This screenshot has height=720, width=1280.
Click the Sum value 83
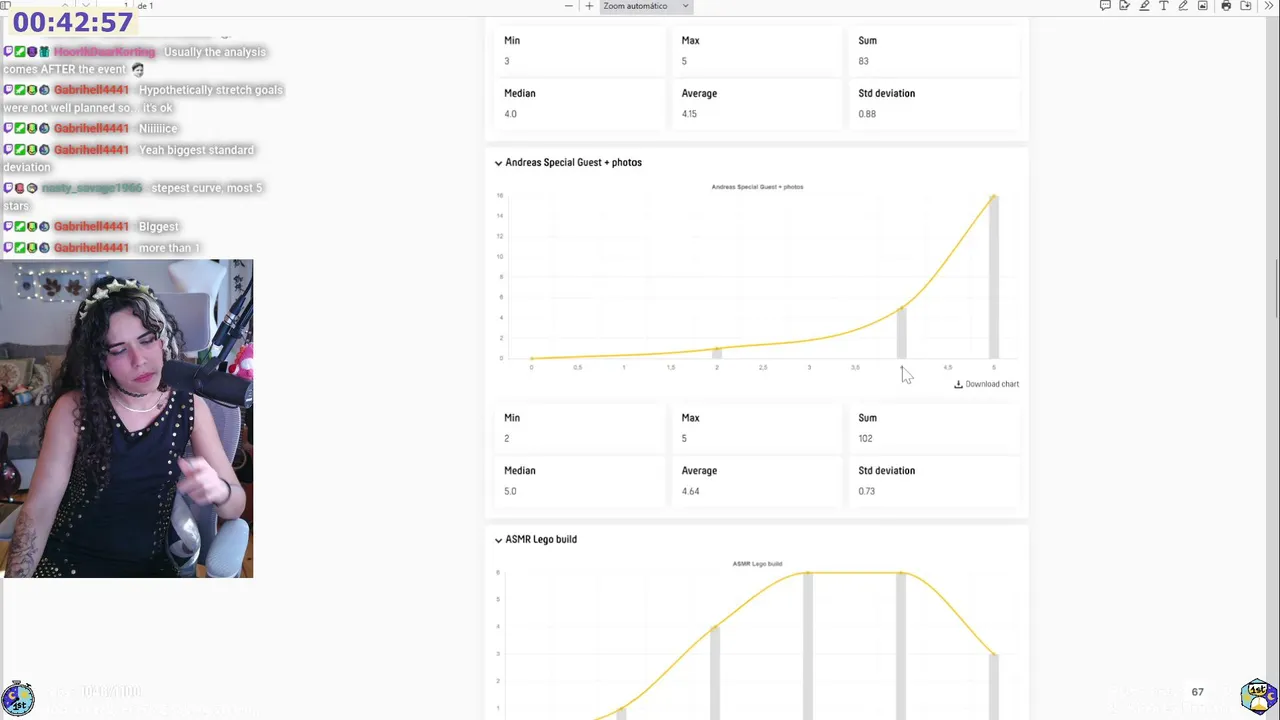click(863, 62)
